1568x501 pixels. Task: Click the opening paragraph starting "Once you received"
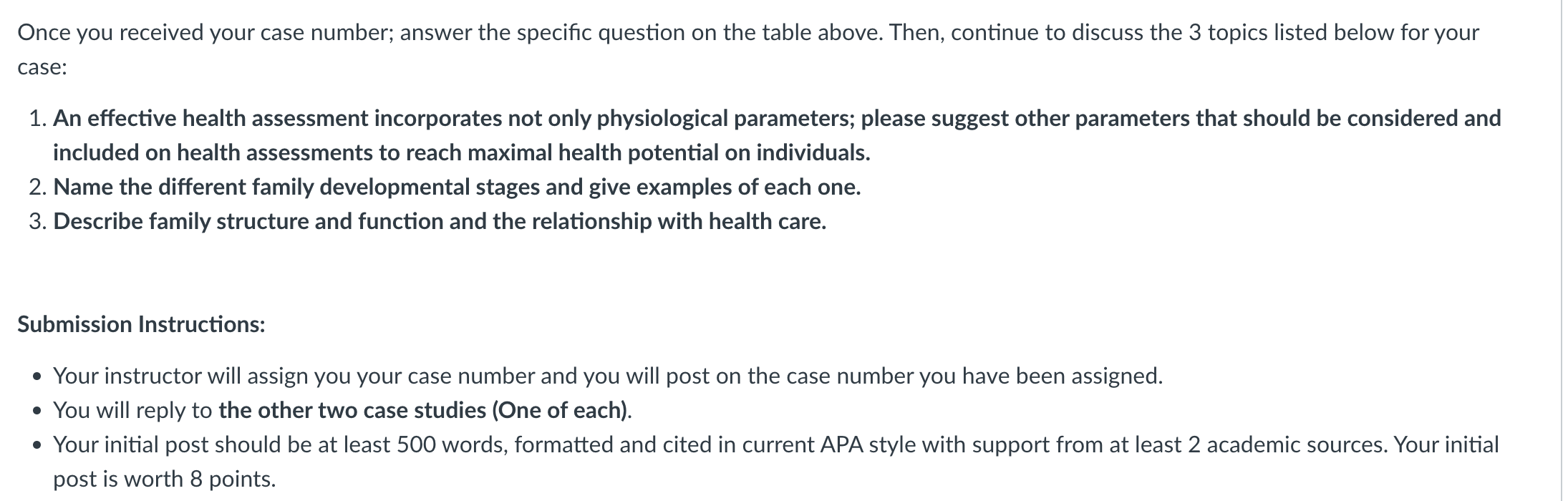click(x=748, y=49)
